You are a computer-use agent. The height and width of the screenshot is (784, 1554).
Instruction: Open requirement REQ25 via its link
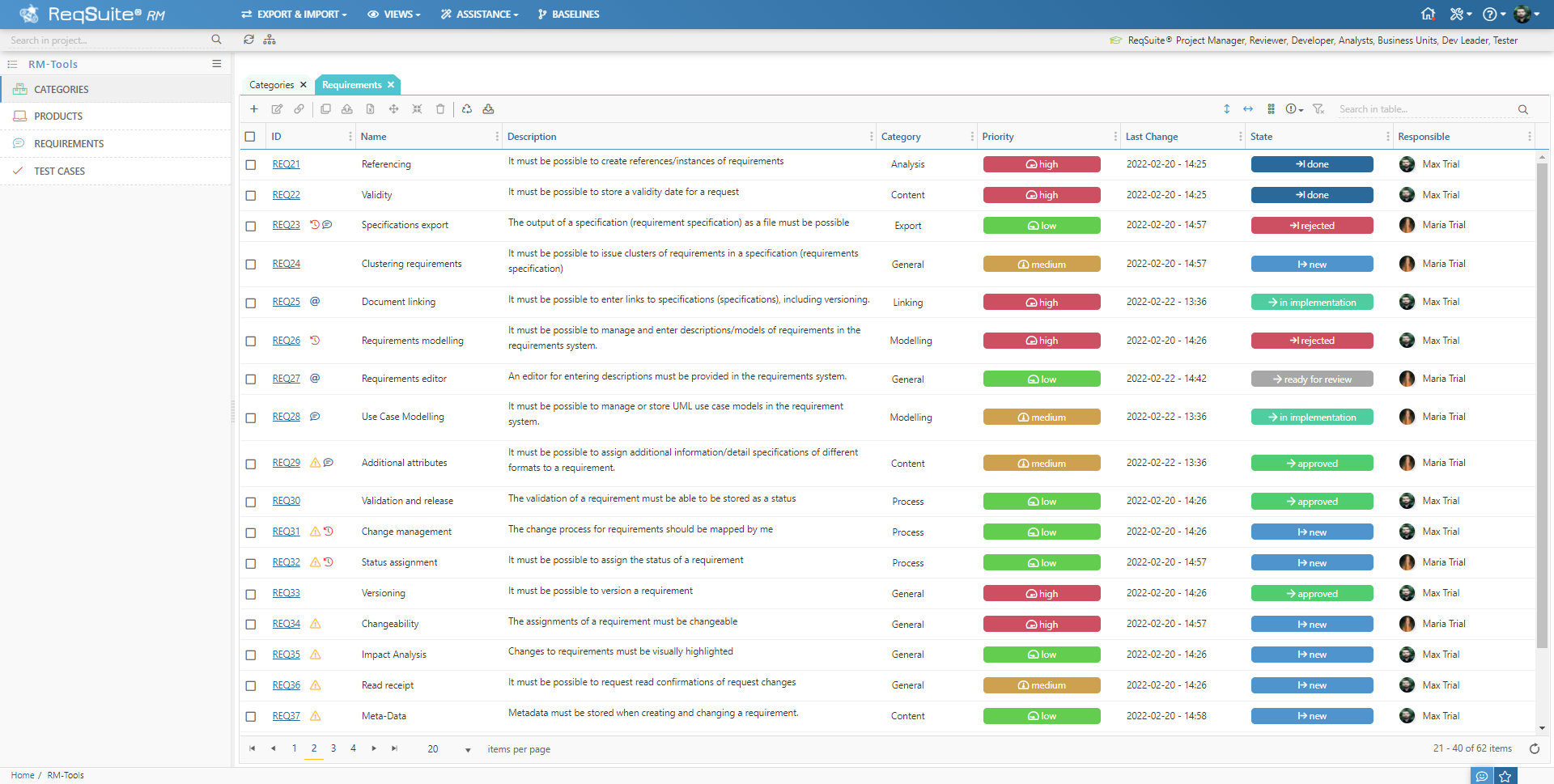click(x=286, y=302)
